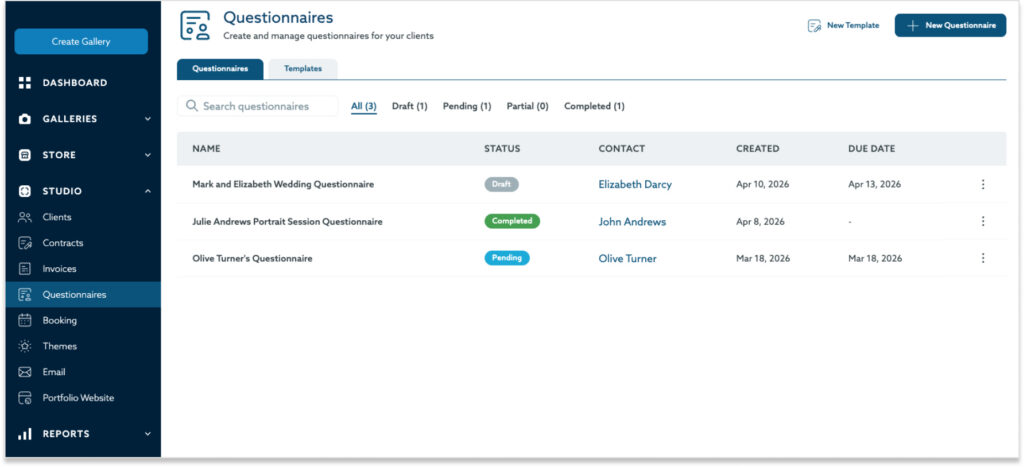Click the NAME column header

(206, 149)
